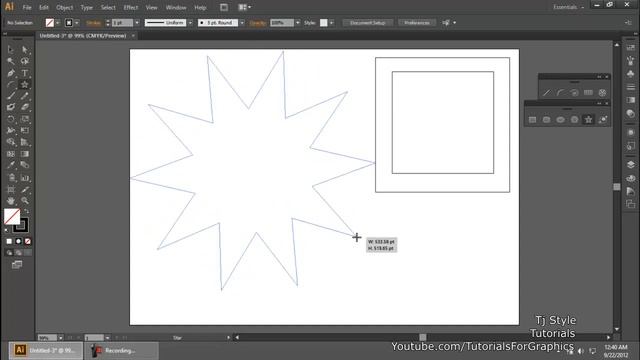Select the Magic Wand tool

pyautogui.click(x=11, y=61)
